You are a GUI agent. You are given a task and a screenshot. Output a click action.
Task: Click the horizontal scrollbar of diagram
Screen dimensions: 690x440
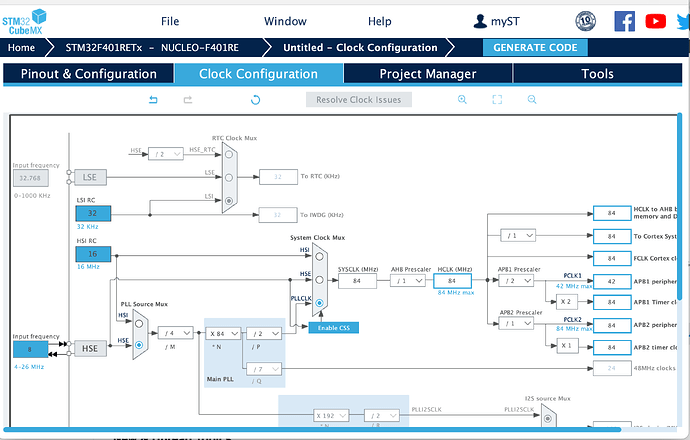(312, 429)
